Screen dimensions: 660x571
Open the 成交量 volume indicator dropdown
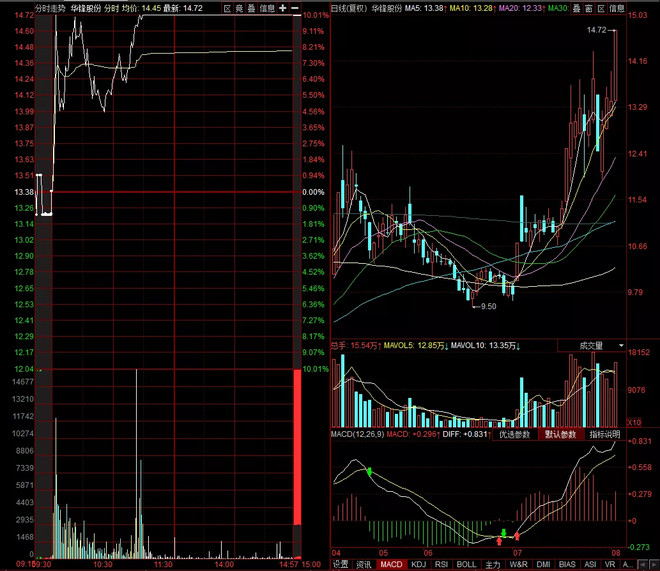(x=591, y=346)
